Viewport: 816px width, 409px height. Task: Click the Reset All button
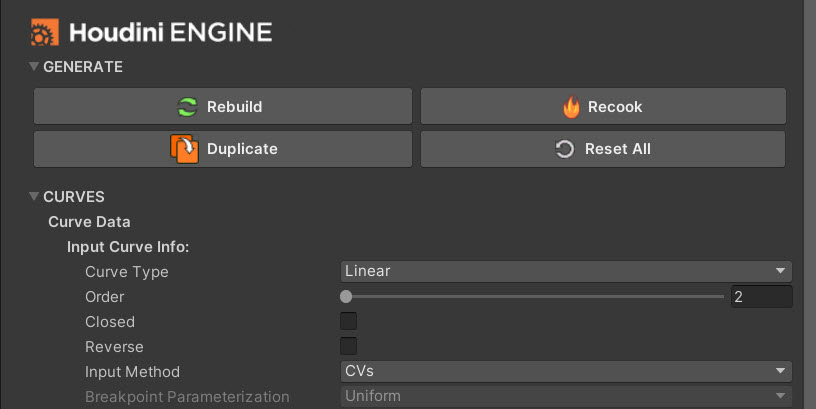603,149
